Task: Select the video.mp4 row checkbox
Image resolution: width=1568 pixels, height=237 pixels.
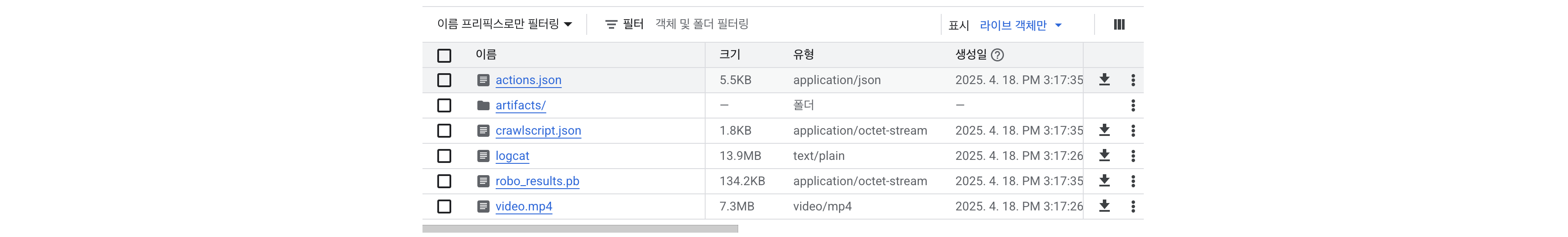Action: tap(444, 207)
